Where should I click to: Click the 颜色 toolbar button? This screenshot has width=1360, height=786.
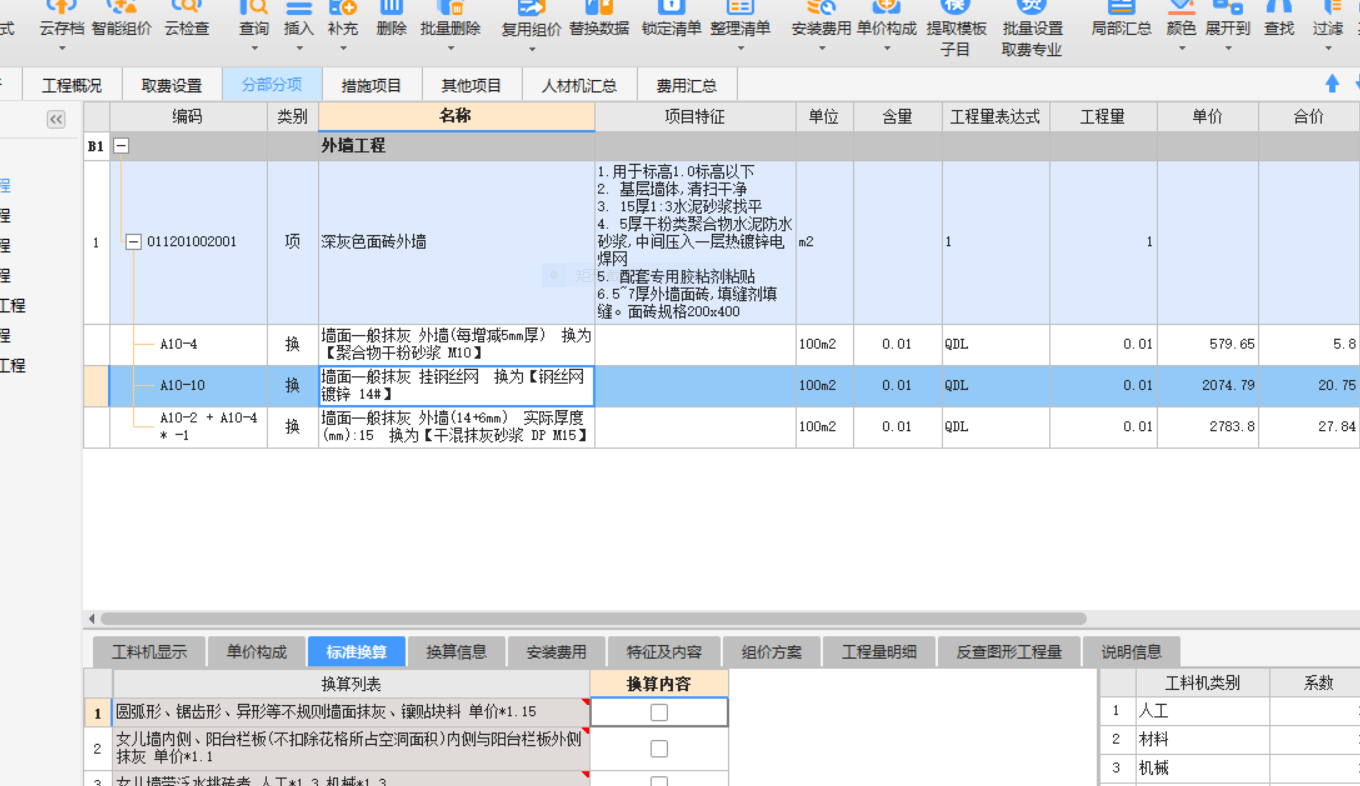1181,20
